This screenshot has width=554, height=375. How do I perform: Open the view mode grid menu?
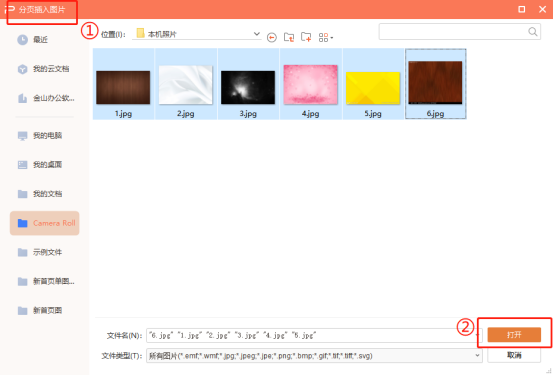point(325,37)
